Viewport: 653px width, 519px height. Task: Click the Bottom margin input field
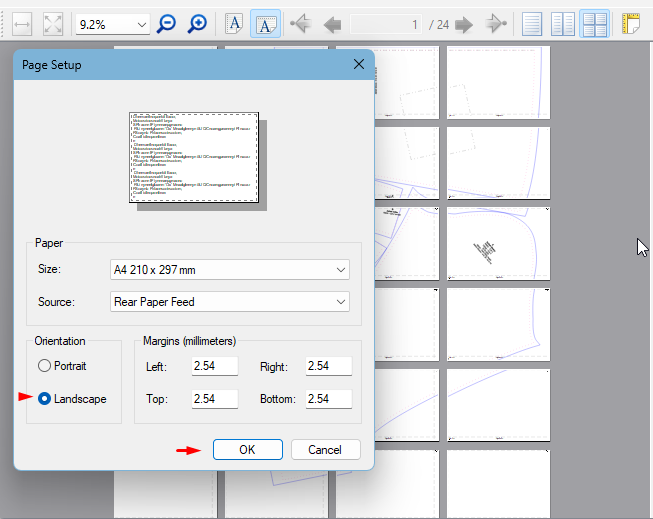(329, 400)
